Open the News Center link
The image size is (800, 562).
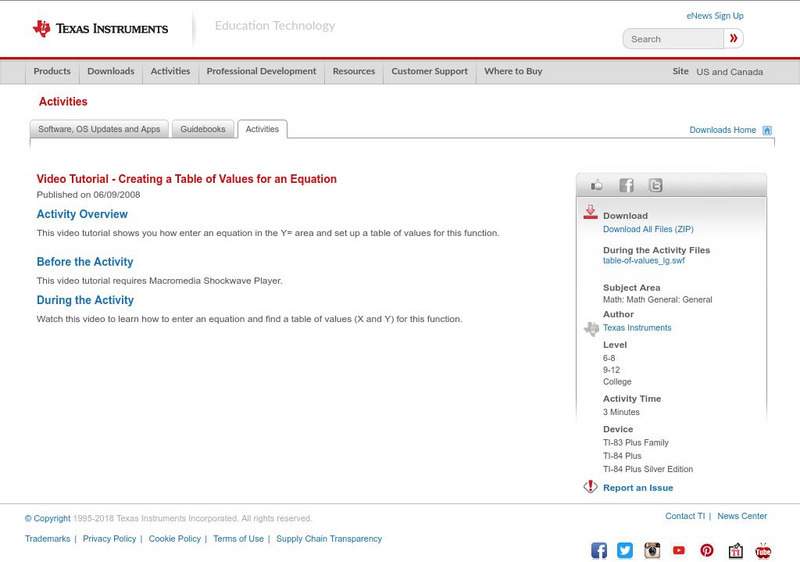[x=742, y=516]
